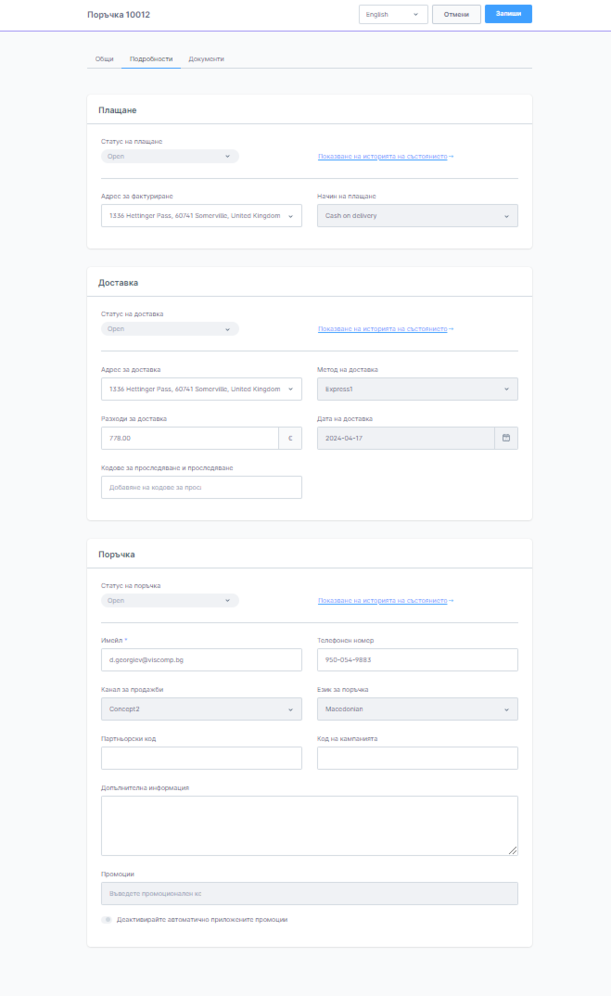Screen dimensions: 611x996
Task: Click the Отмени cancel button
Action: pos(456,14)
